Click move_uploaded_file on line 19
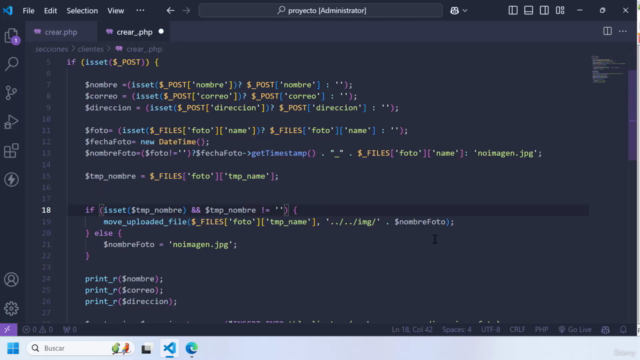This screenshot has height=360, width=640. tap(145, 222)
